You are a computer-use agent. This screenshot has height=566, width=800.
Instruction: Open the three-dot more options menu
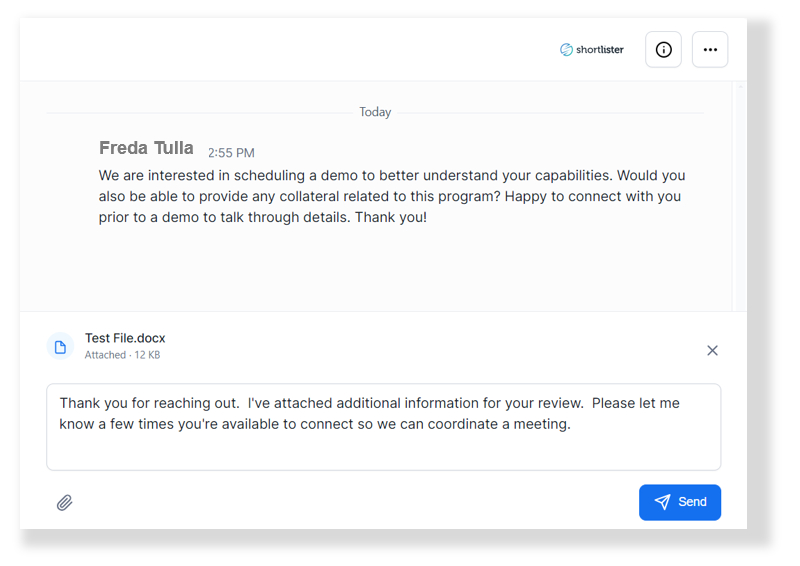coord(710,50)
